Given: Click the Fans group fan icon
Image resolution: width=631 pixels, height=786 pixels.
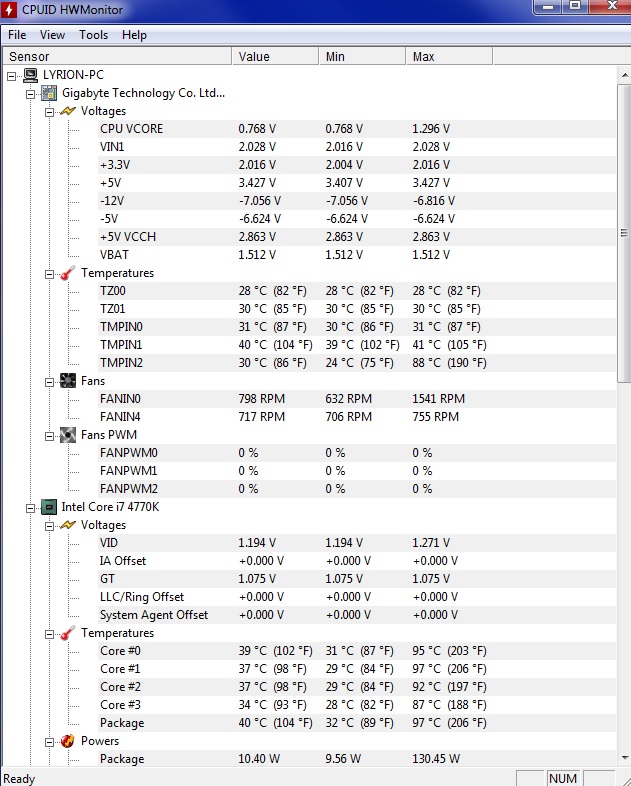Looking at the screenshot, I should tap(68, 381).
